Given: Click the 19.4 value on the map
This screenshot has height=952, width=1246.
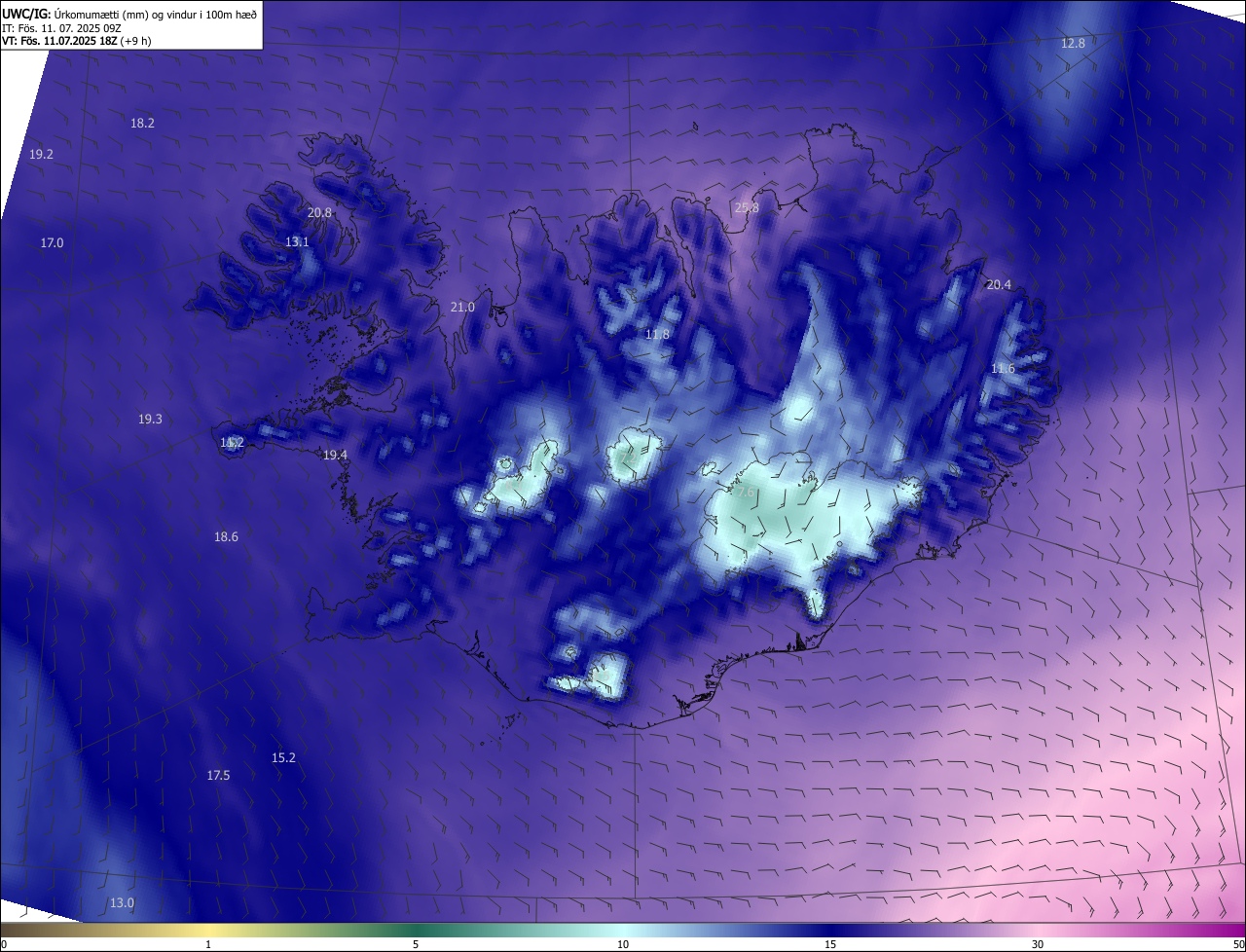Looking at the screenshot, I should pyautogui.click(x=335, y=455).
